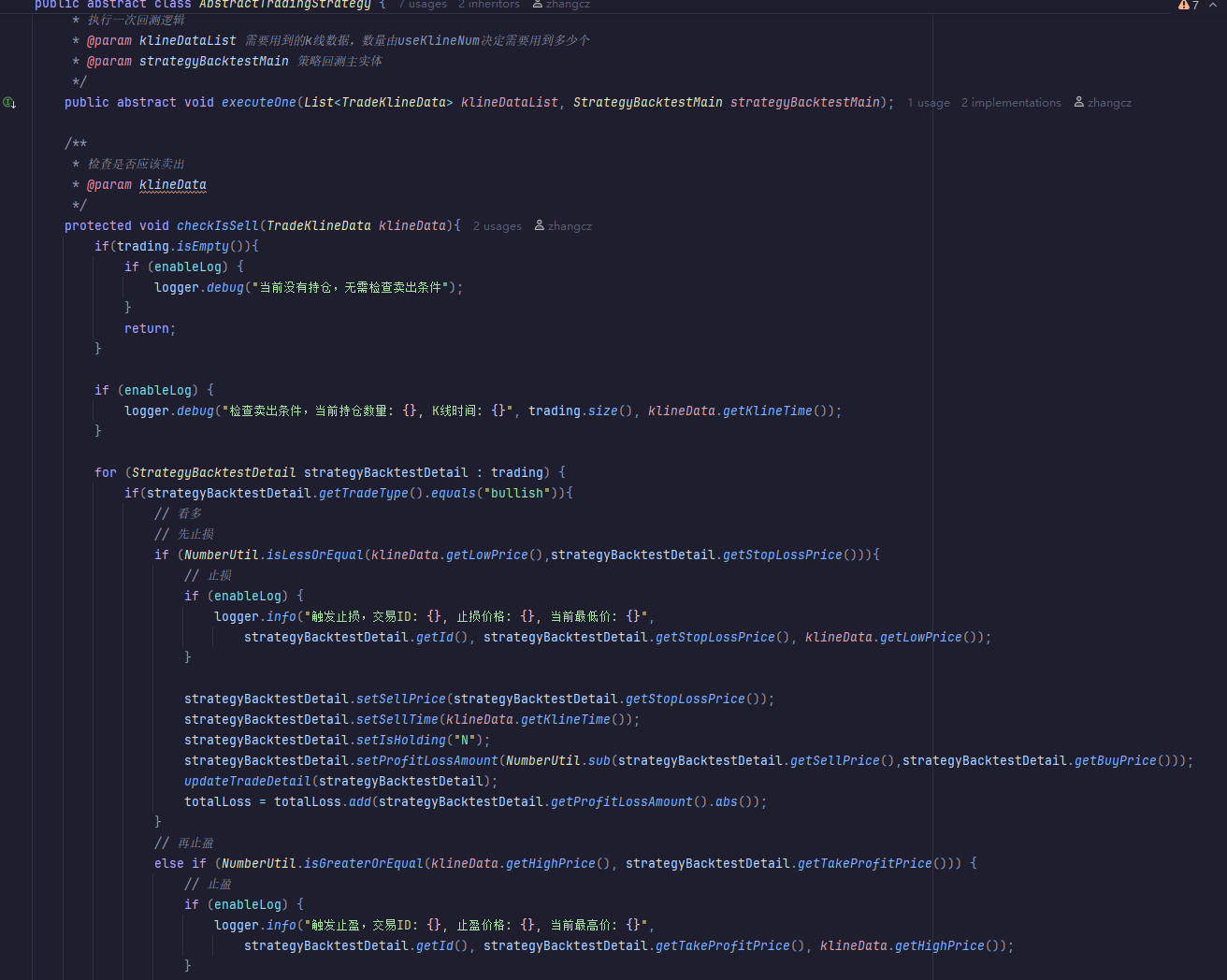
Task: Click the klineDataList parameter in the executeOne signature
Action: [510, 103]
